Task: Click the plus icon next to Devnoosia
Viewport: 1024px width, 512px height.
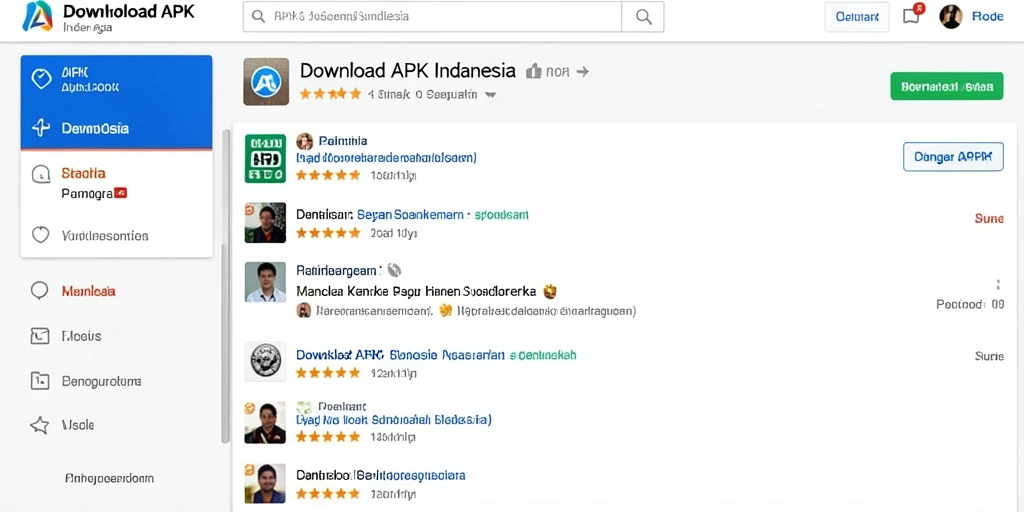Action: 40,128
